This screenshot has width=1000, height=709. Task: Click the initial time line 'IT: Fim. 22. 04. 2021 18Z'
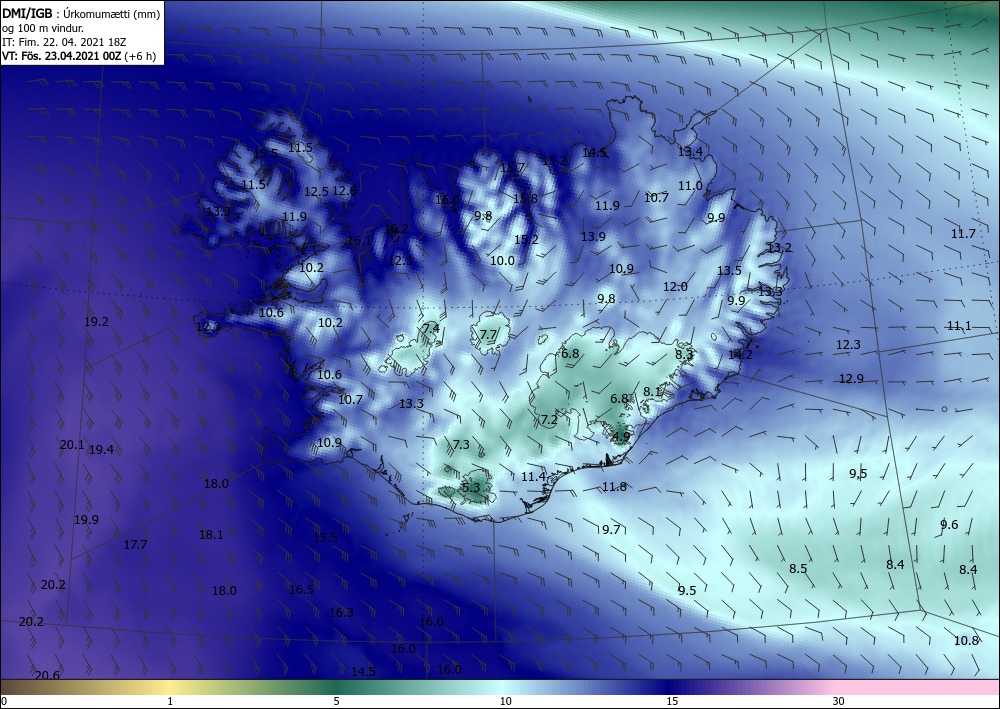[64, 42]
